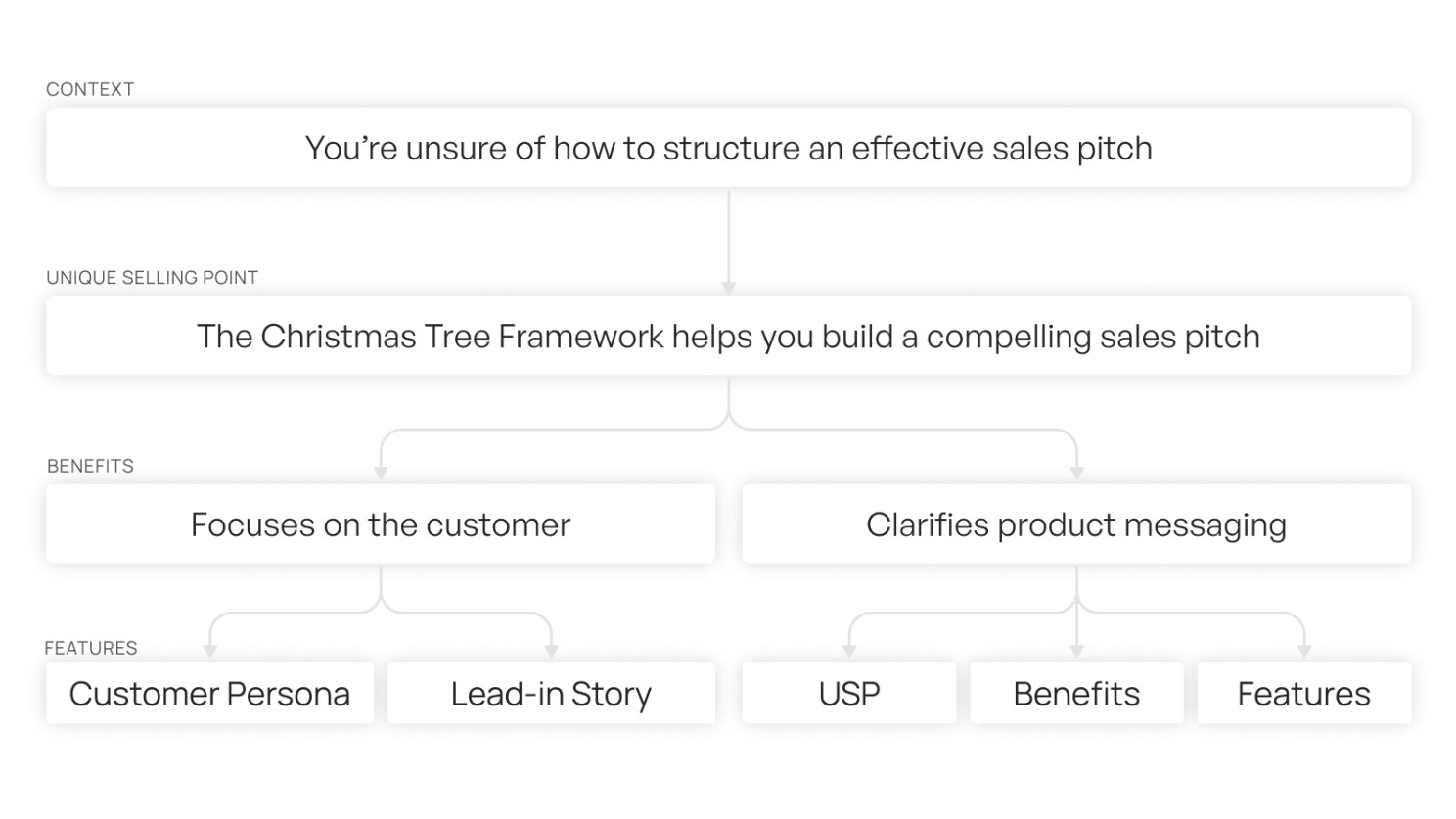The height and width of the screenshot is (819, 1456).
Task: Select the Lead-in Story feature box
Action: click(551, 693)
